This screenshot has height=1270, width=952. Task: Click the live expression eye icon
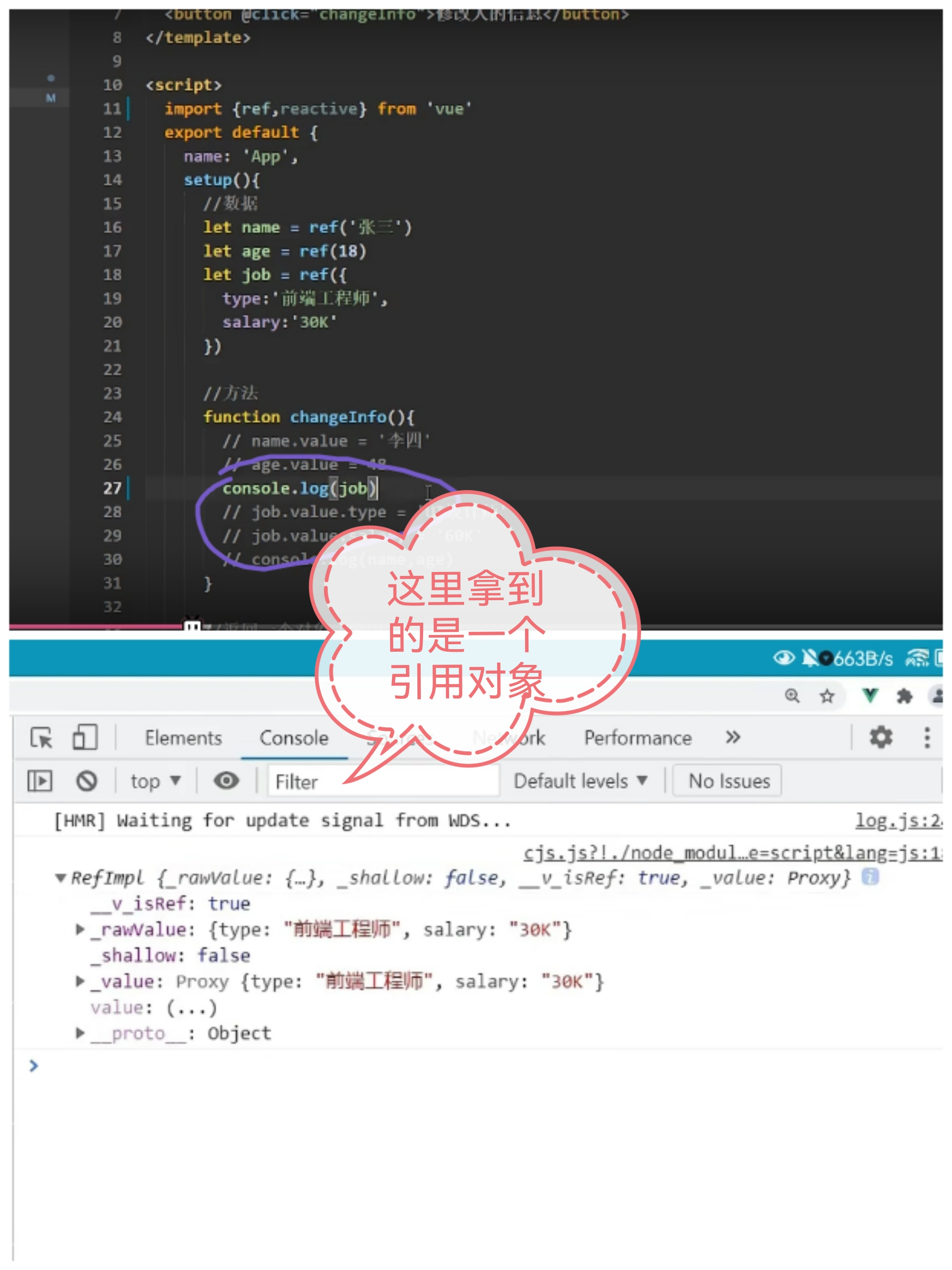point(226,781)
